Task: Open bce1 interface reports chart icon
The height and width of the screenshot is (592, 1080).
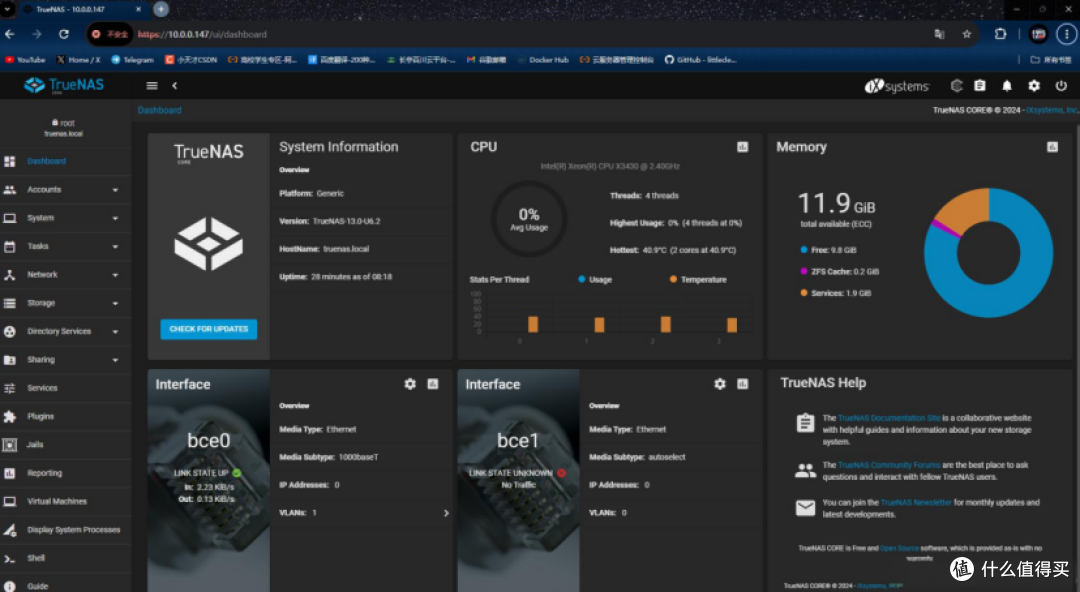Action: click(742, 384)
